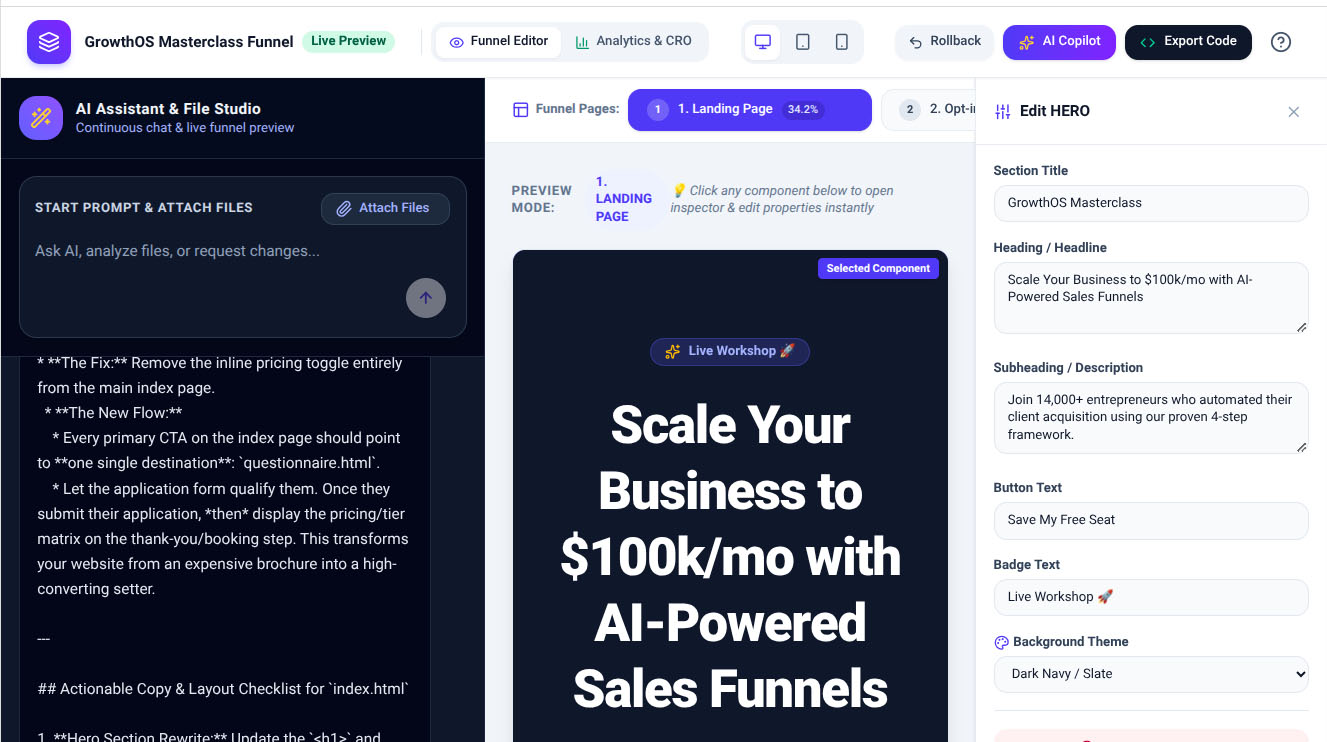The width and height of the screenshot is (1327, 742).
Task: Open the Background Theme dropdown
Action: [x=1151, y=674]
